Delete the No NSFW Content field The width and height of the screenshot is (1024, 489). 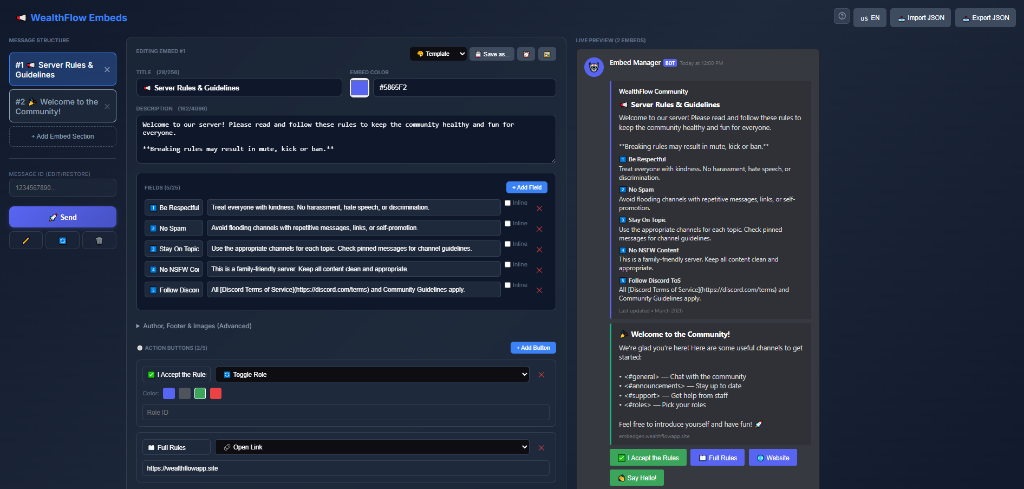click(x=539, y=270)
